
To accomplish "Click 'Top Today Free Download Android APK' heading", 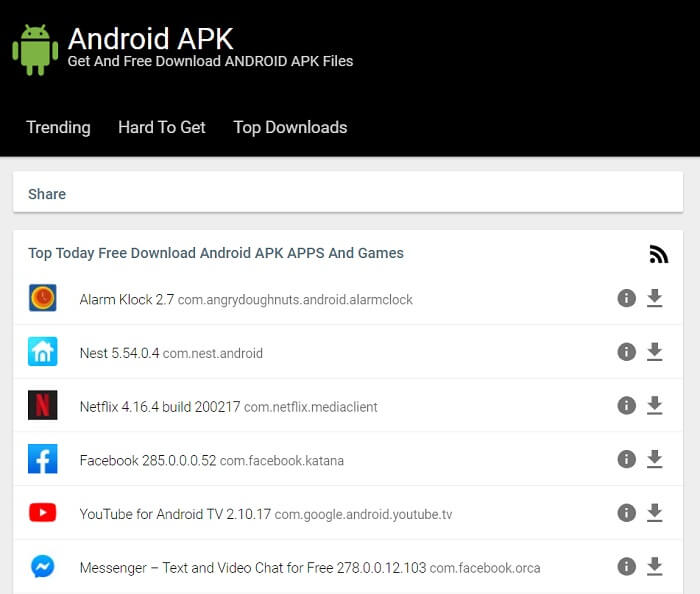I will click(x=216, y=253).
